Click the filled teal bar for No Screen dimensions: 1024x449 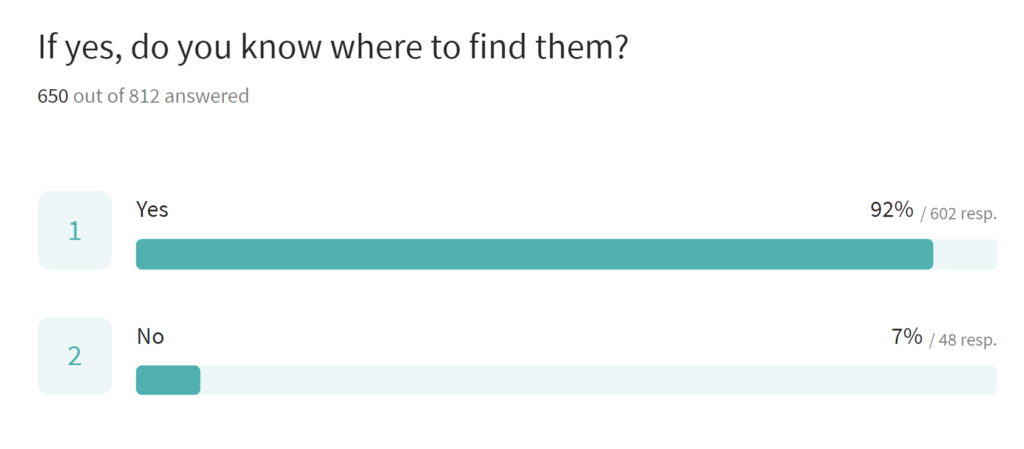(168, 380)
